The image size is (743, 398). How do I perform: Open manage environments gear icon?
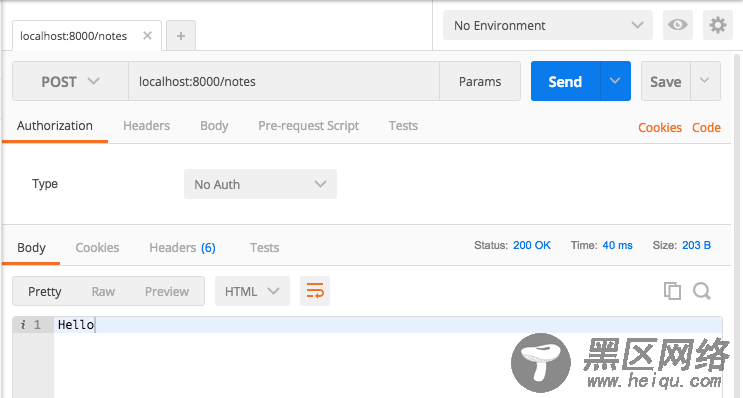pos(717,25)
